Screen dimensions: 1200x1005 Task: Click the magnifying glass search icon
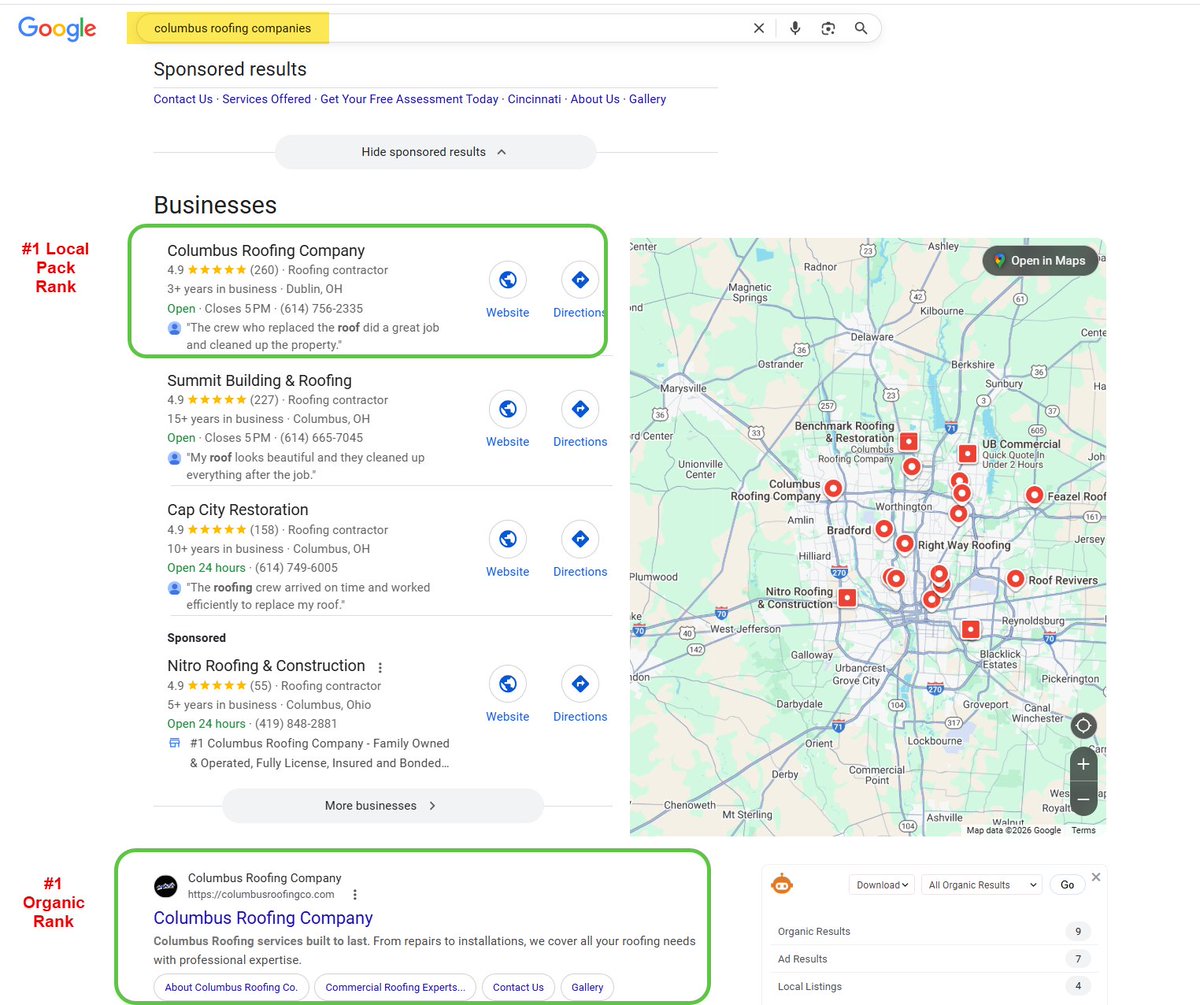(861, 28)
